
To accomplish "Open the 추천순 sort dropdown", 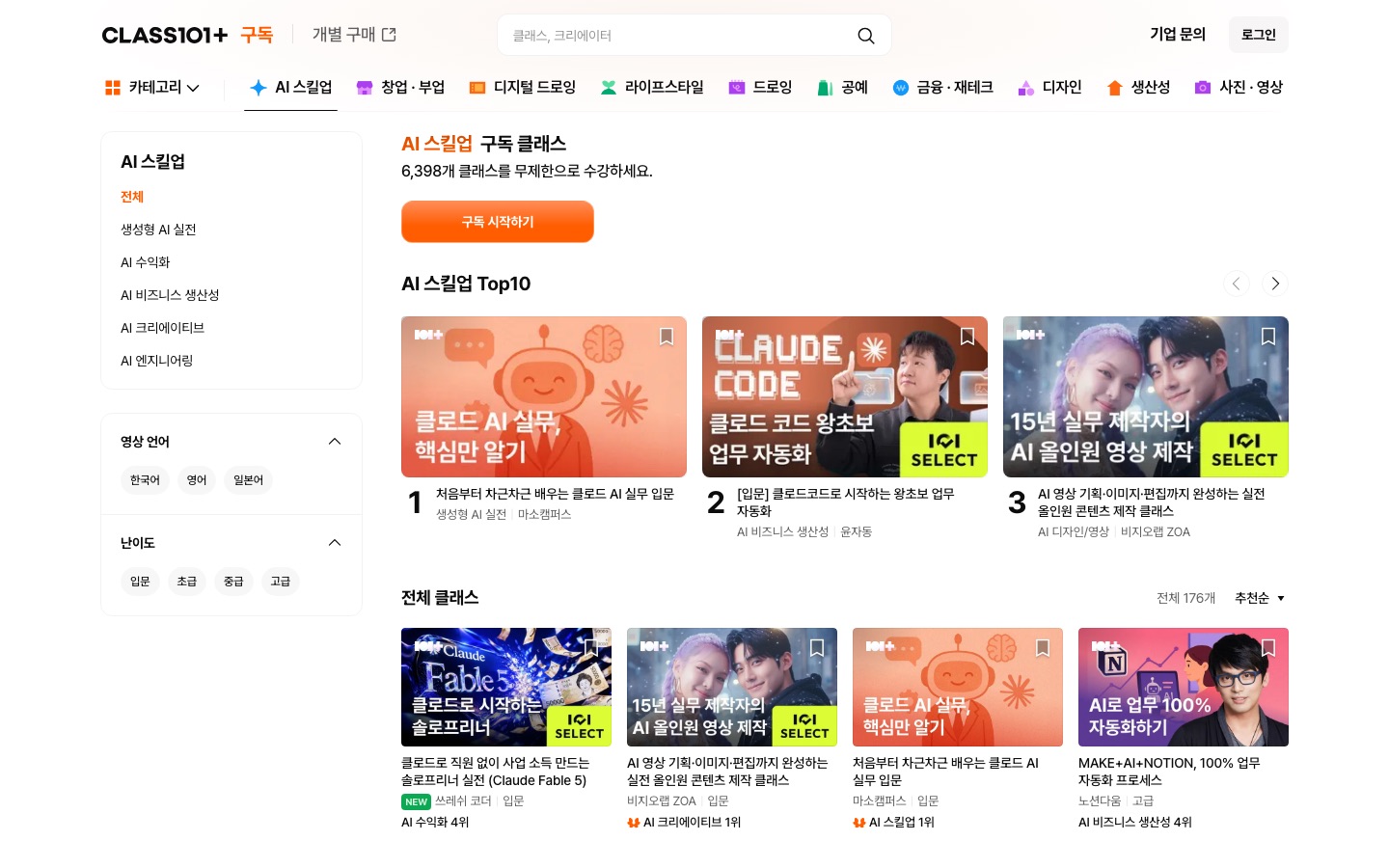I will click(1260, 598).
